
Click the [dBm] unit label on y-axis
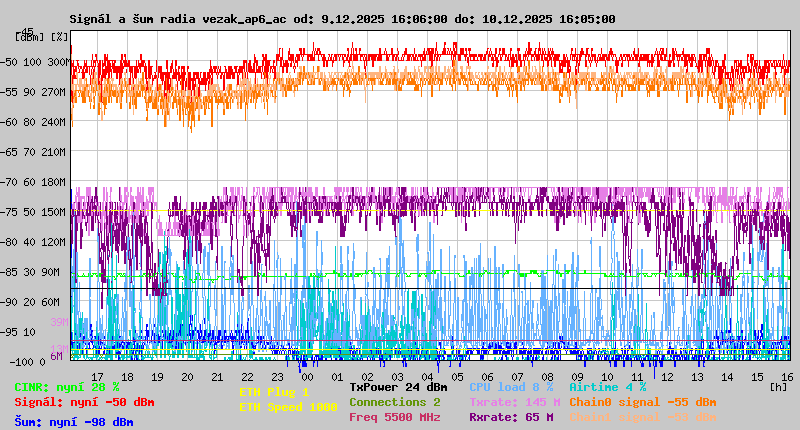[30, 36]
